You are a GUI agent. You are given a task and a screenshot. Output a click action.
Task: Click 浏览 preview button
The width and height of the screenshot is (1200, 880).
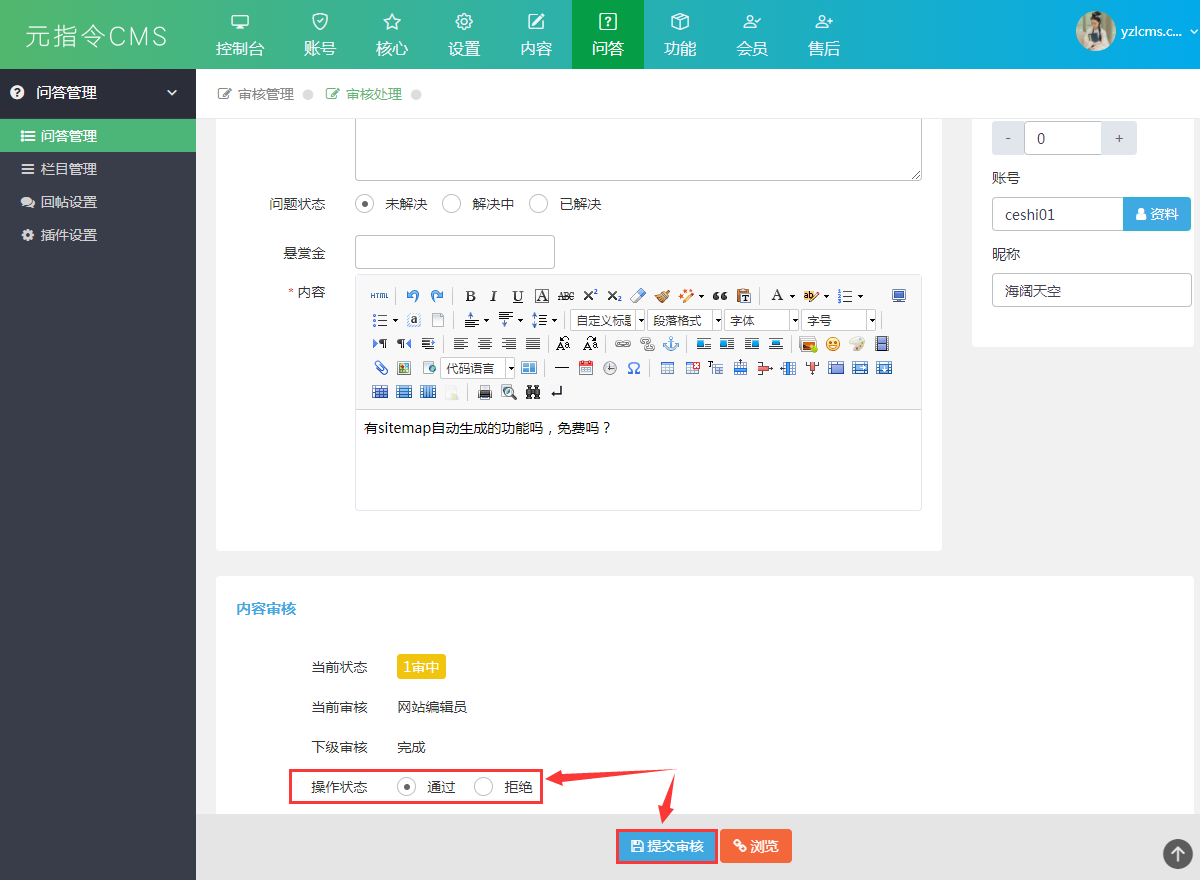pyautogui.click(x=756, y=846)
